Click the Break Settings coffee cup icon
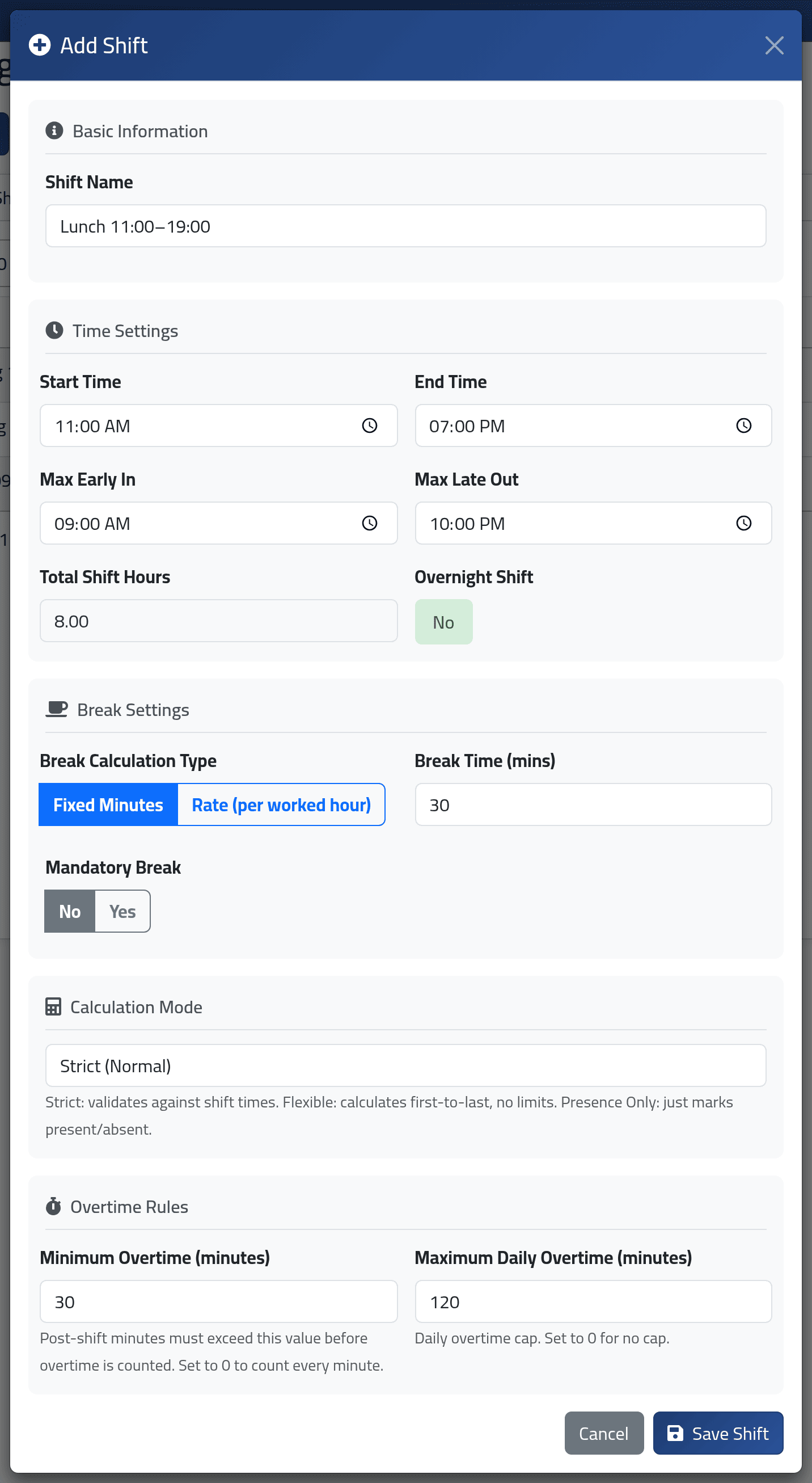 pyautogui.click(x=56, y=709)
